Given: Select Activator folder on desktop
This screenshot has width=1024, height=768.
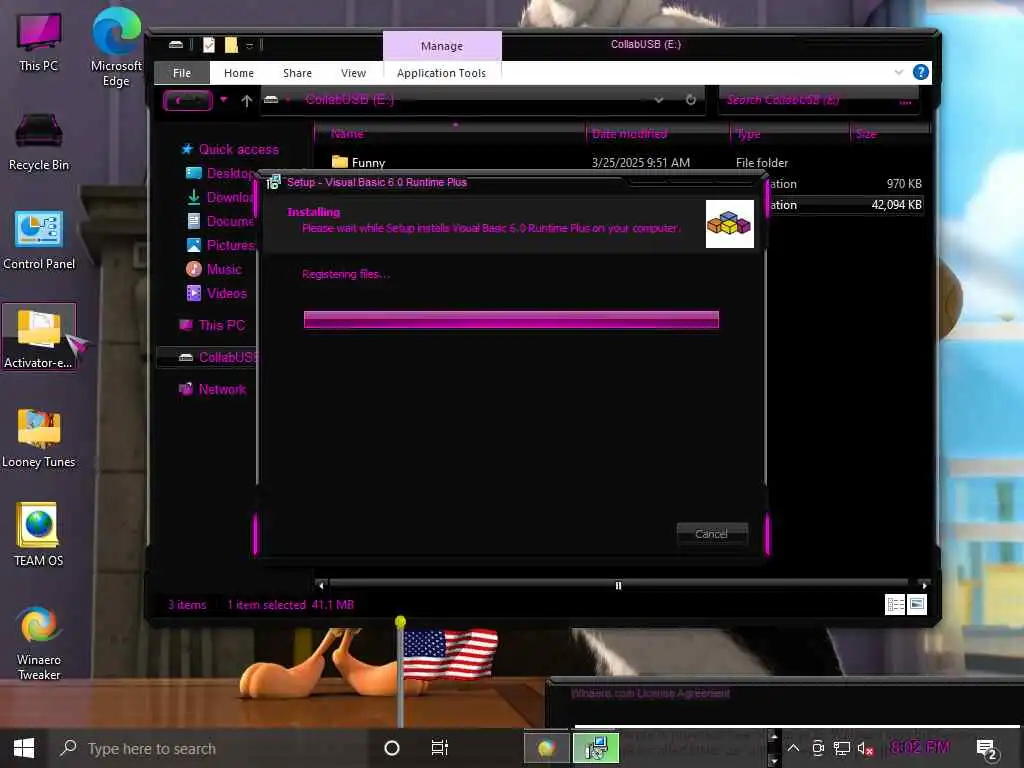Looking at the screenshot, I should tap(39, 338).
